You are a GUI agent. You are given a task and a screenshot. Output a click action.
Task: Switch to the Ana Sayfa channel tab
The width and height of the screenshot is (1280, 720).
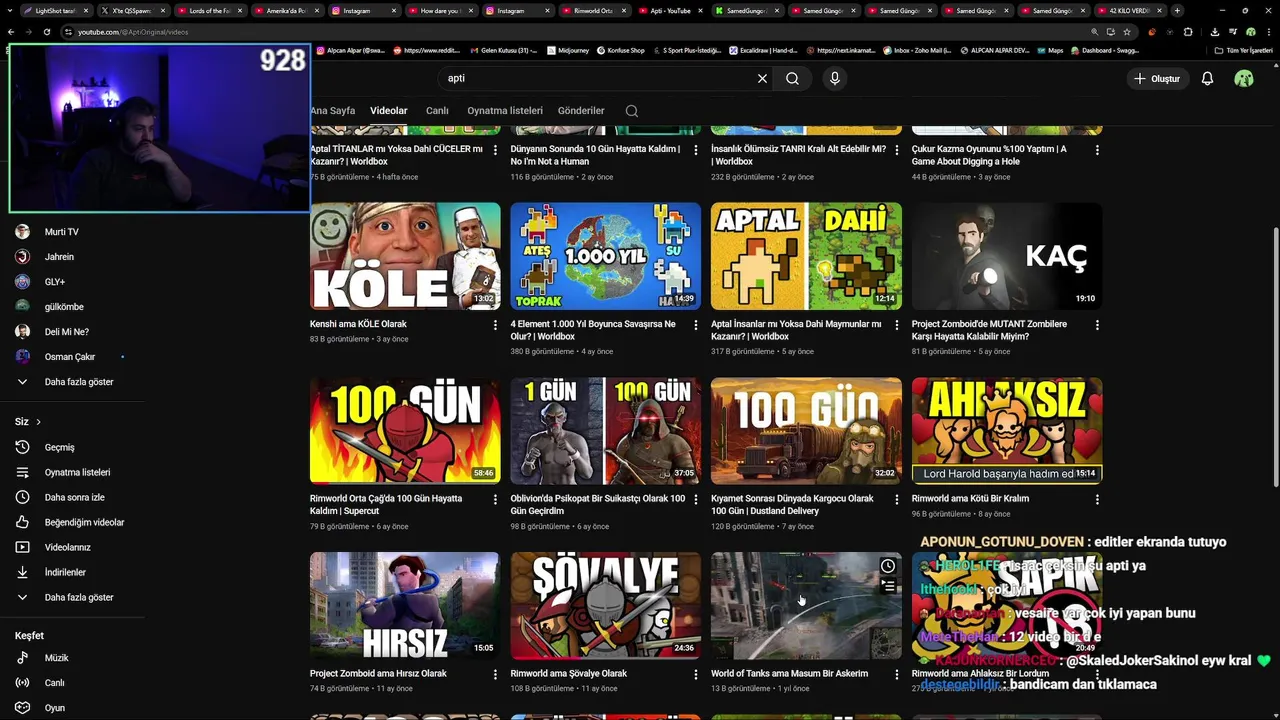tap(333, 111)
